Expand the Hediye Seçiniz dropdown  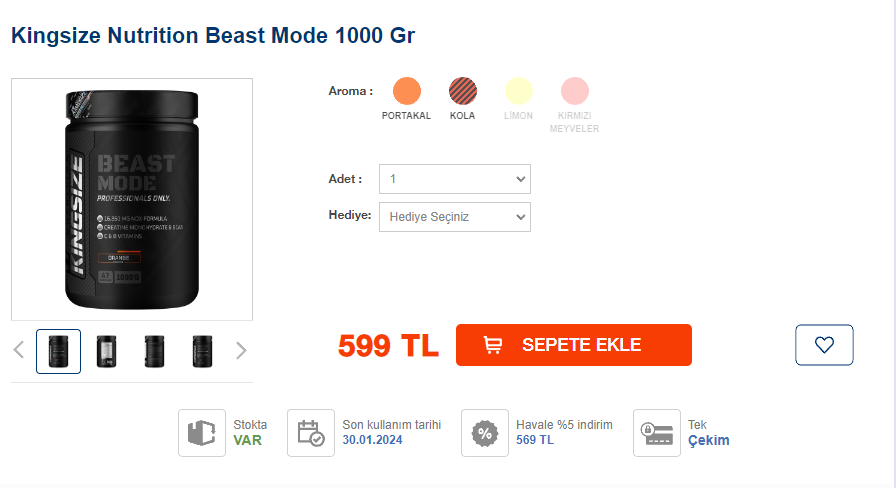(454, 217)
